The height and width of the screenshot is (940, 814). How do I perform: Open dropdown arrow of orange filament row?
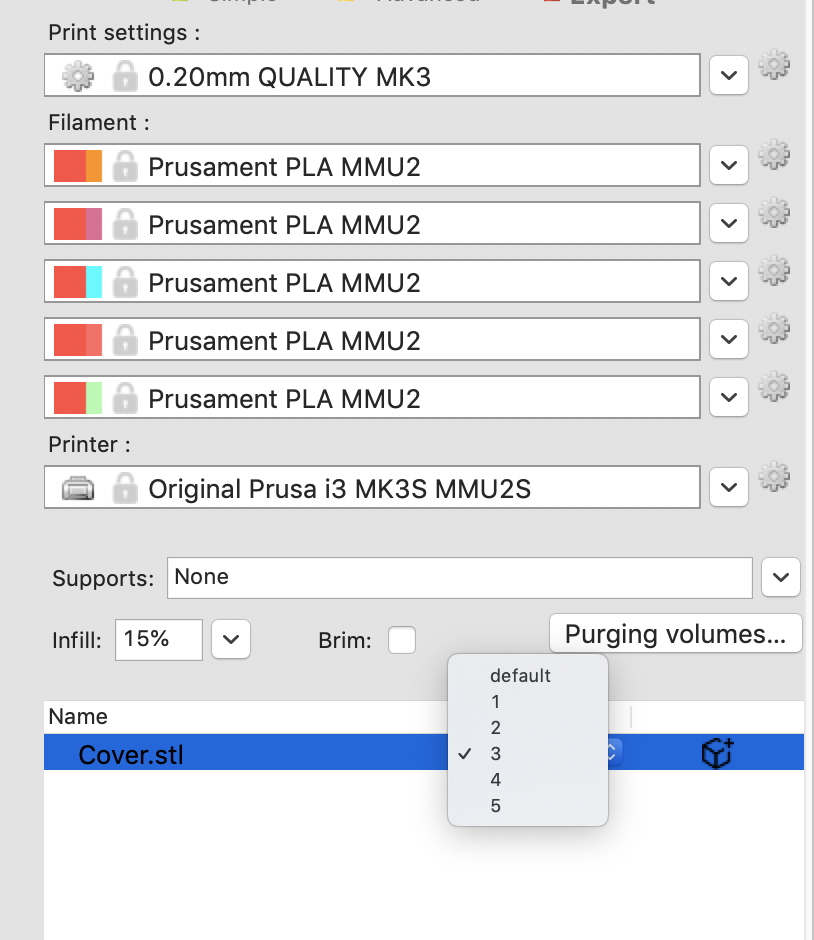click(x=728, y=165)
